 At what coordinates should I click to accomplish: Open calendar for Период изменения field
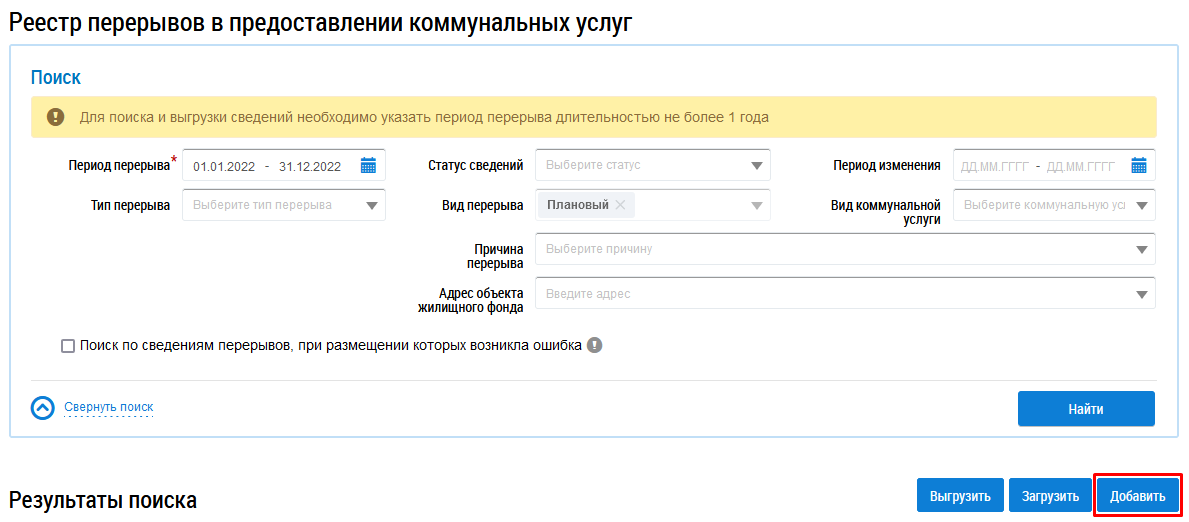tap(1139, 166)
